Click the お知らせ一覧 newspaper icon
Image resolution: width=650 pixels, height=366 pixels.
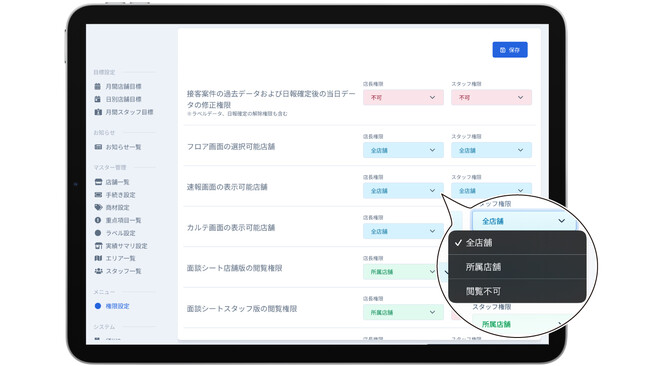pyautogui.click(x=98, y=147)
